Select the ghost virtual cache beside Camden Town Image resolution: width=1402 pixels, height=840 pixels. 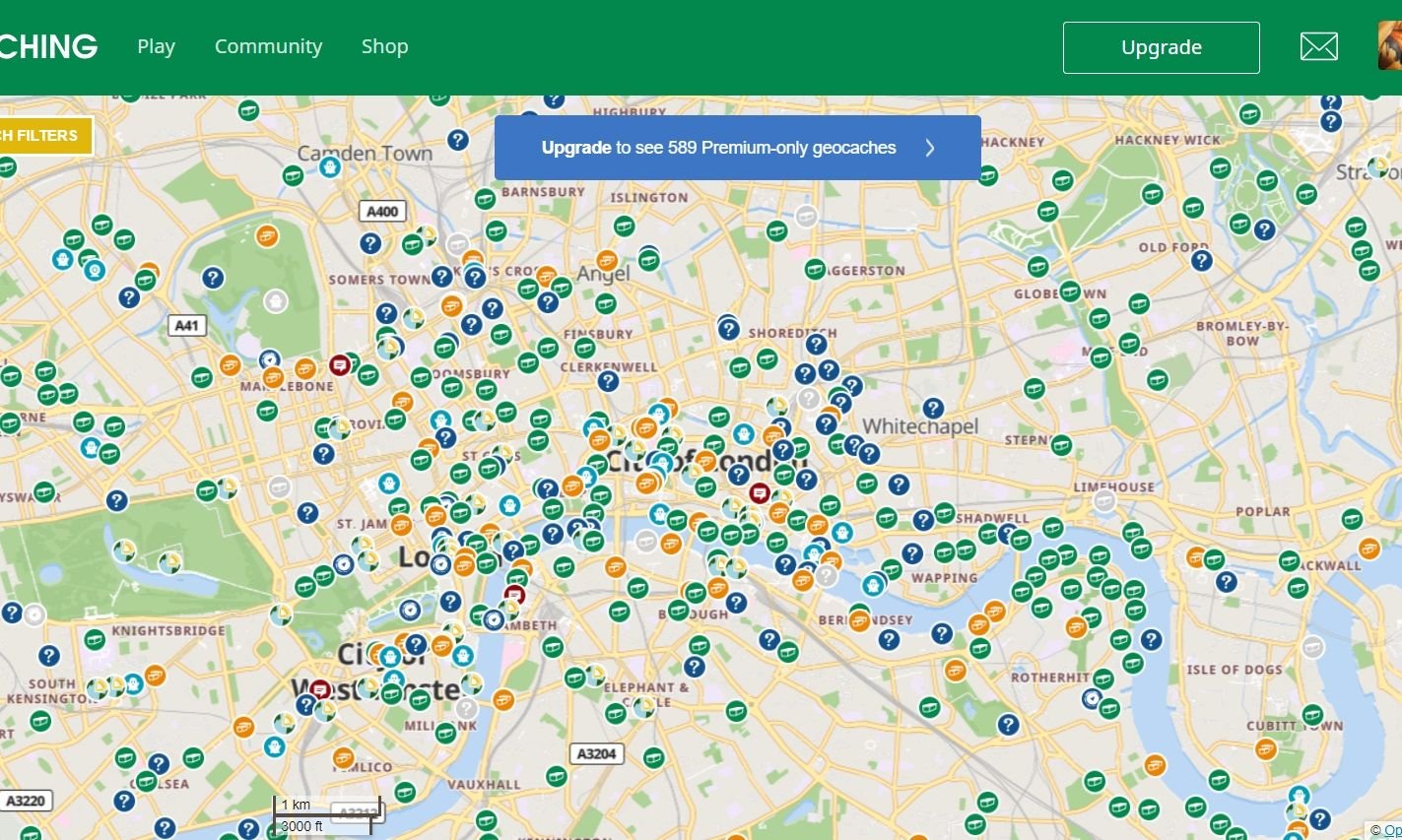(x=330, y=166)
